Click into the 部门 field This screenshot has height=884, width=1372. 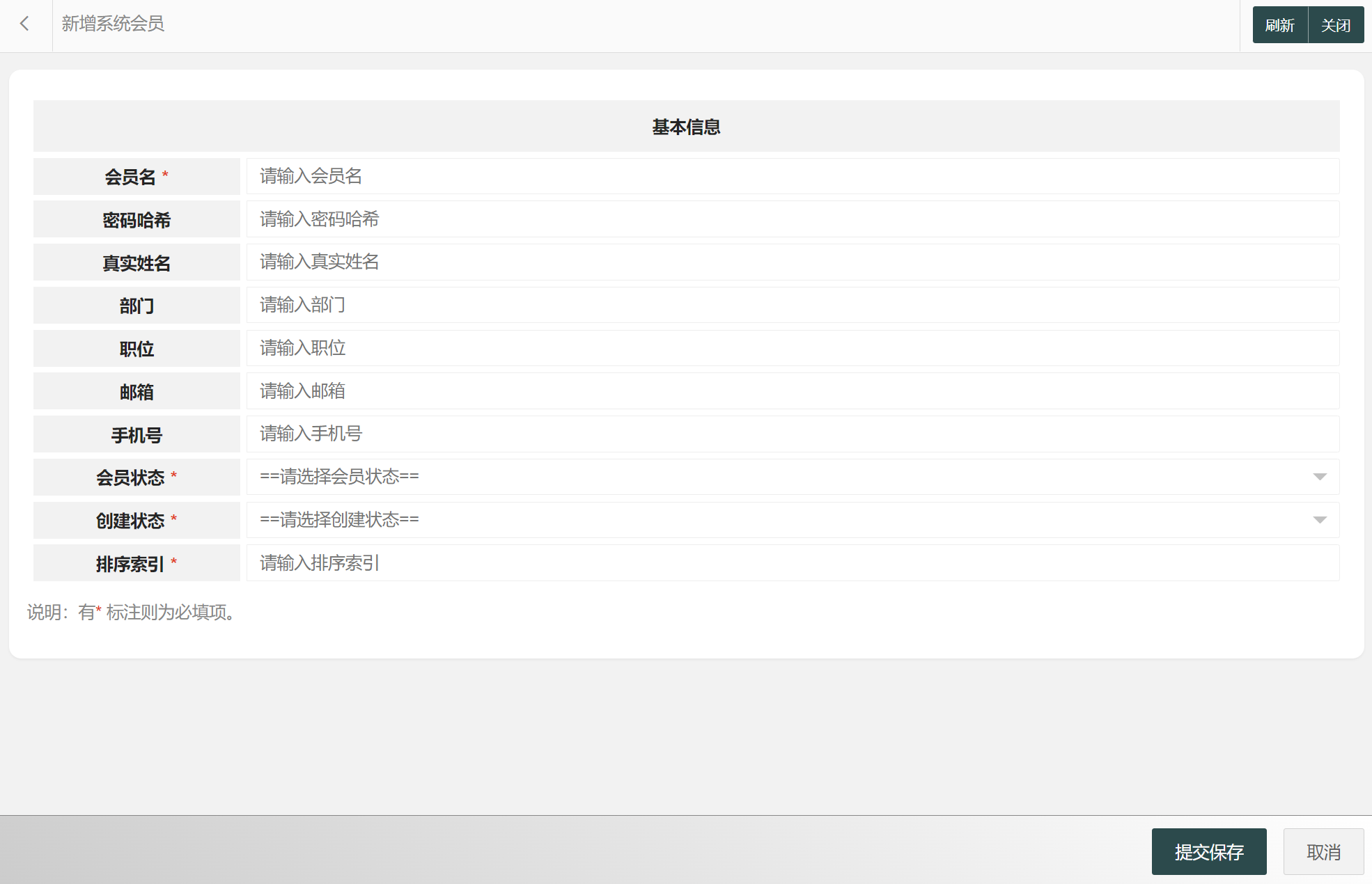click(792, 305)
